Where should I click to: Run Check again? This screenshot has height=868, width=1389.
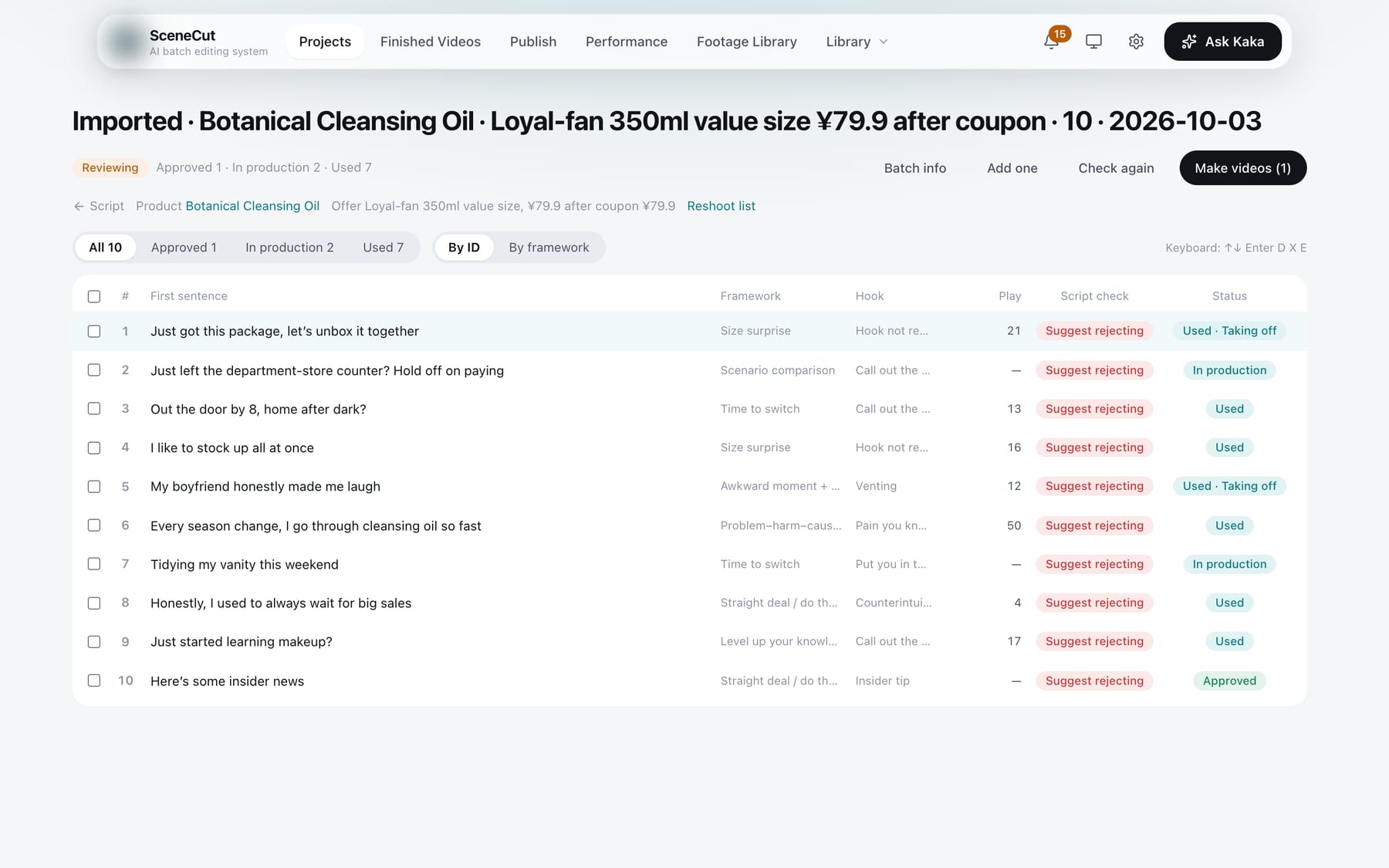pos(1116,168)
